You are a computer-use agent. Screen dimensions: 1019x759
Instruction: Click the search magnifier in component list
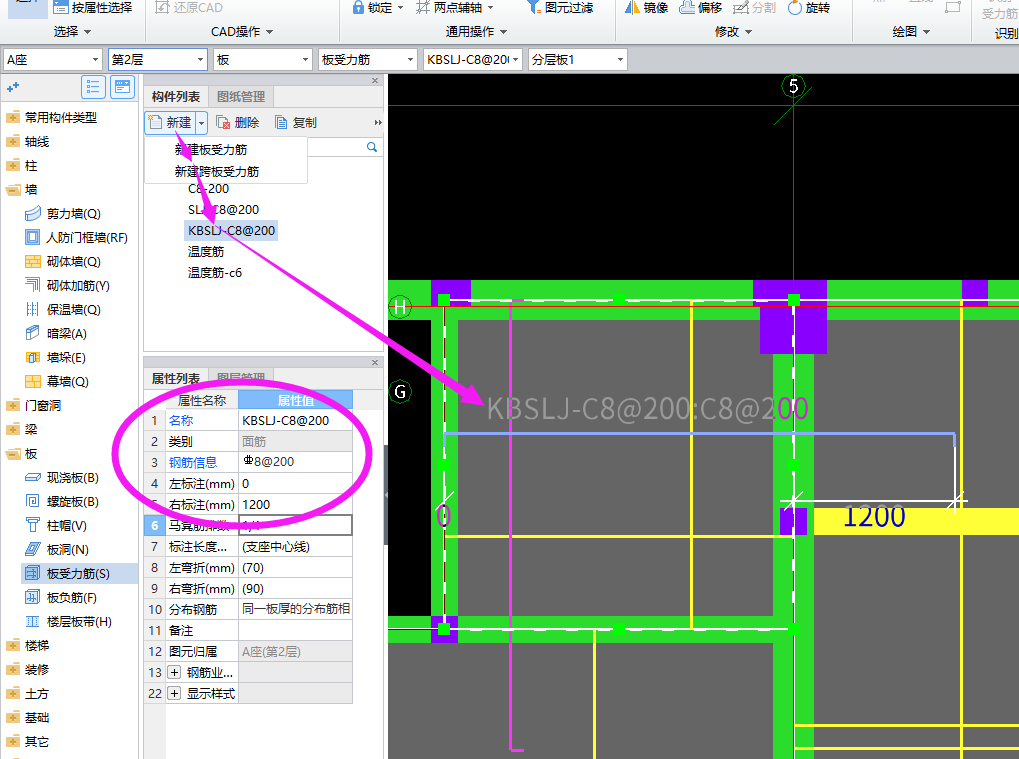(372, 148)
